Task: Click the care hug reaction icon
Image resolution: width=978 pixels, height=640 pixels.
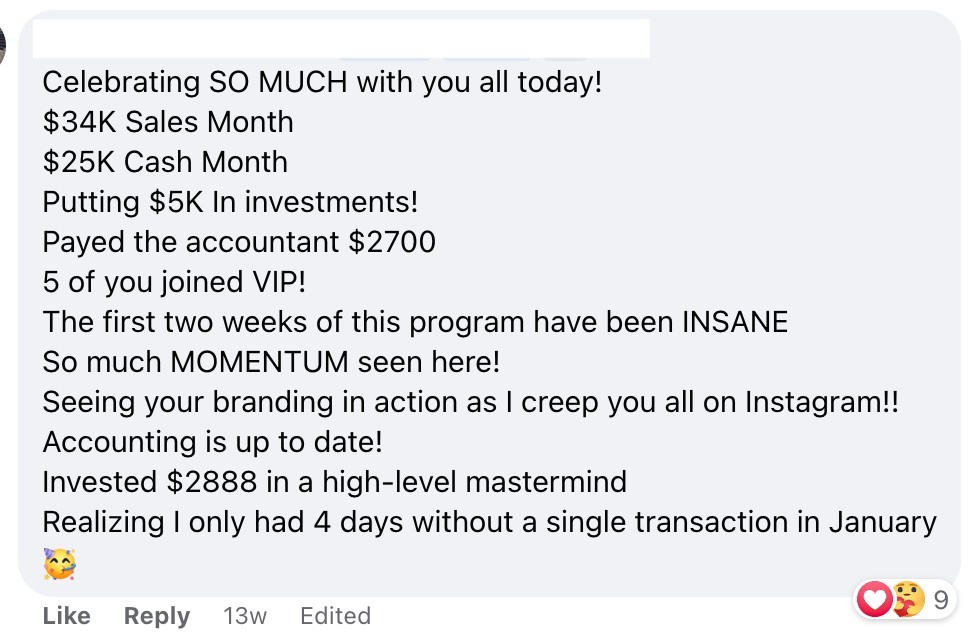Action: click(x=905, y=600)
